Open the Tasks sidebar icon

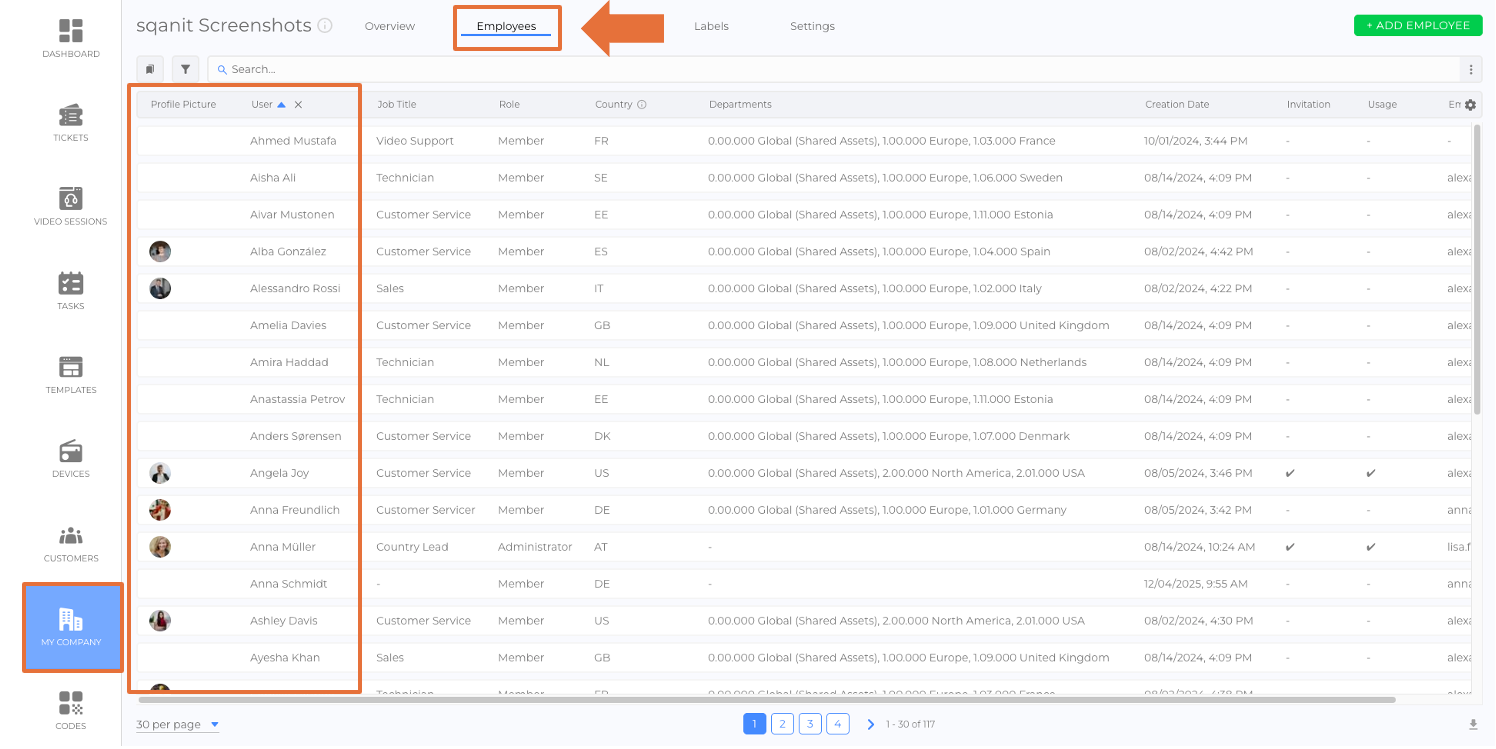[70, 283]
